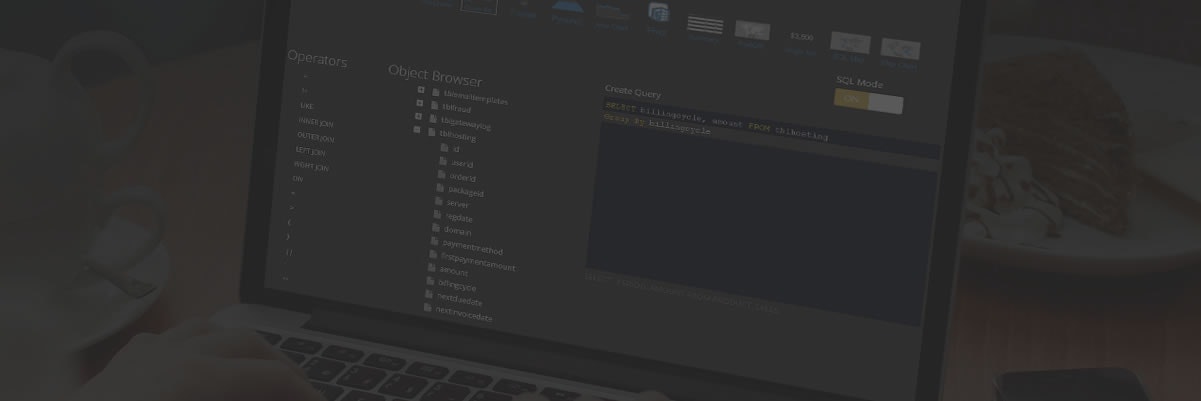Click the folder icon beside userid

tap(444, 160)
